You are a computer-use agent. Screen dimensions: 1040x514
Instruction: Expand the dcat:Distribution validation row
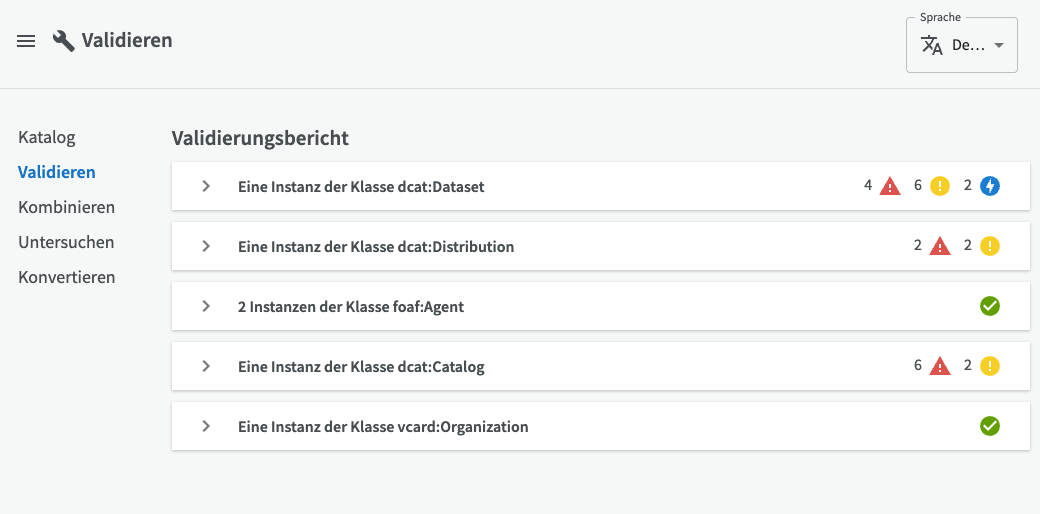click(601, 246)
